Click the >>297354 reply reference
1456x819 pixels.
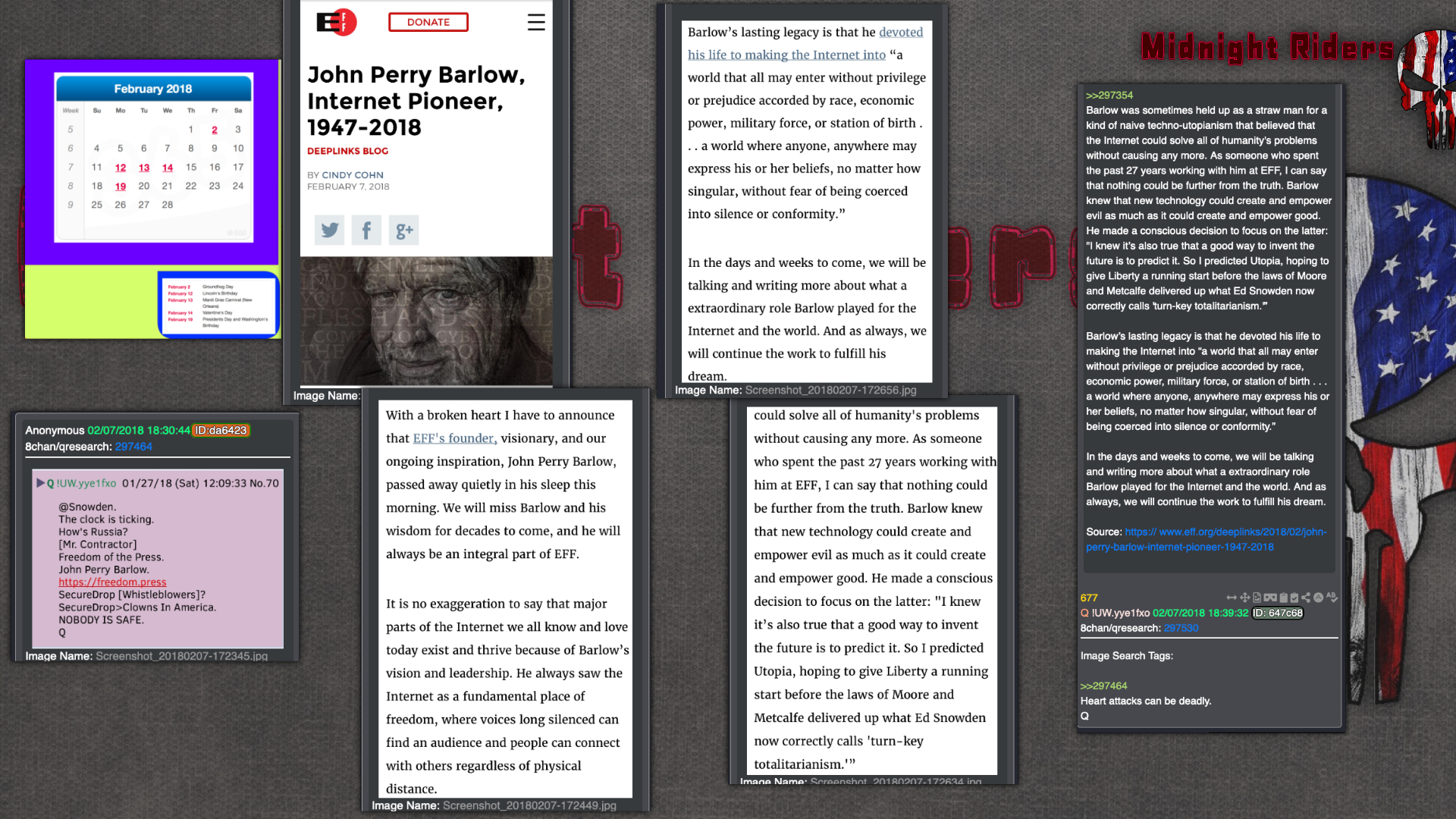pyautogui.click(x=1109, y=95)
